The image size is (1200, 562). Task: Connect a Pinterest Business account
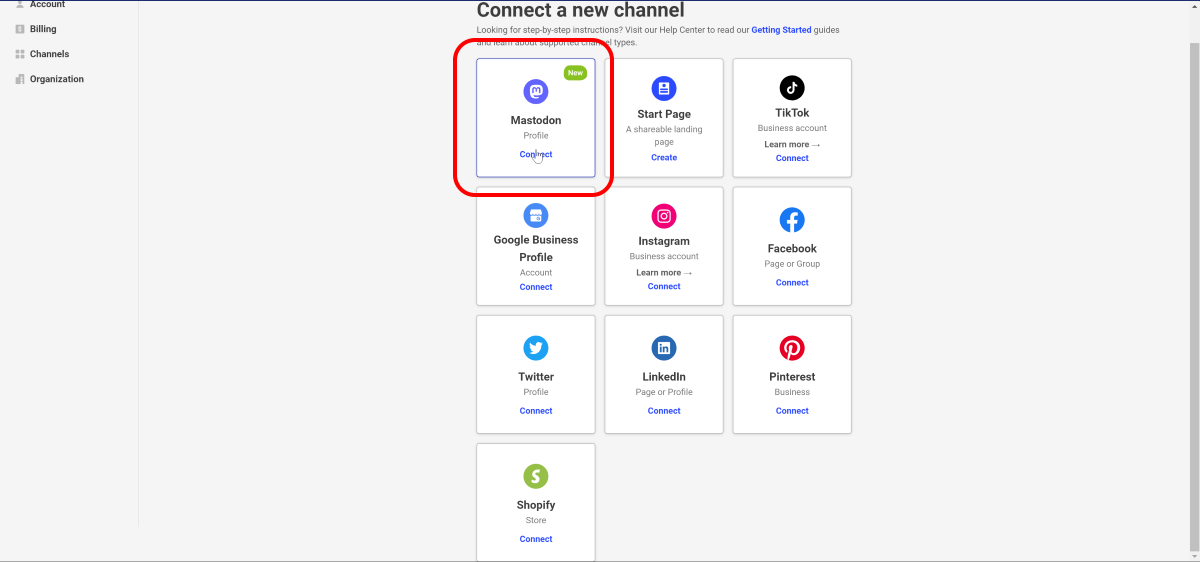(x=792, y=411)
